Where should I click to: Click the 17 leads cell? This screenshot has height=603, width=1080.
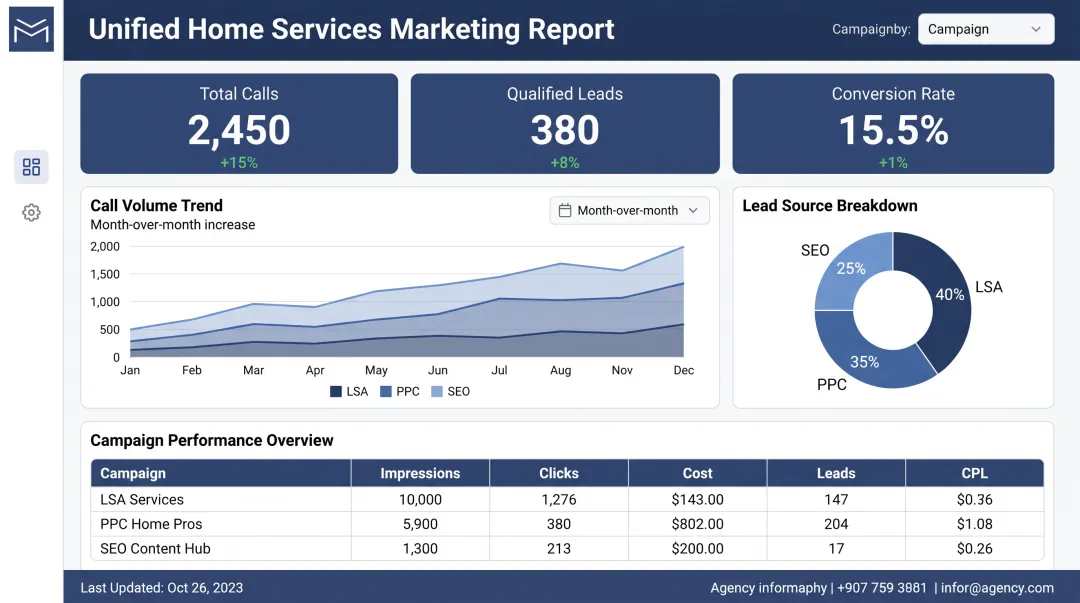(836, 549)
